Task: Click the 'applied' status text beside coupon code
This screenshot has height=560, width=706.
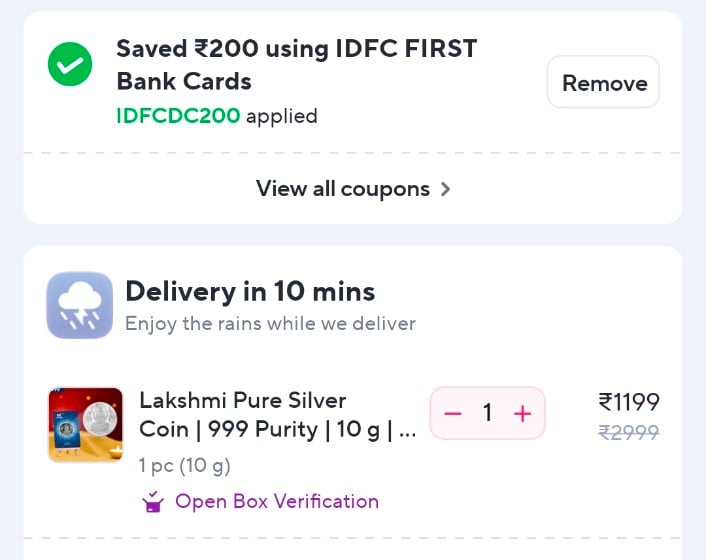Action: coord(282,116)
